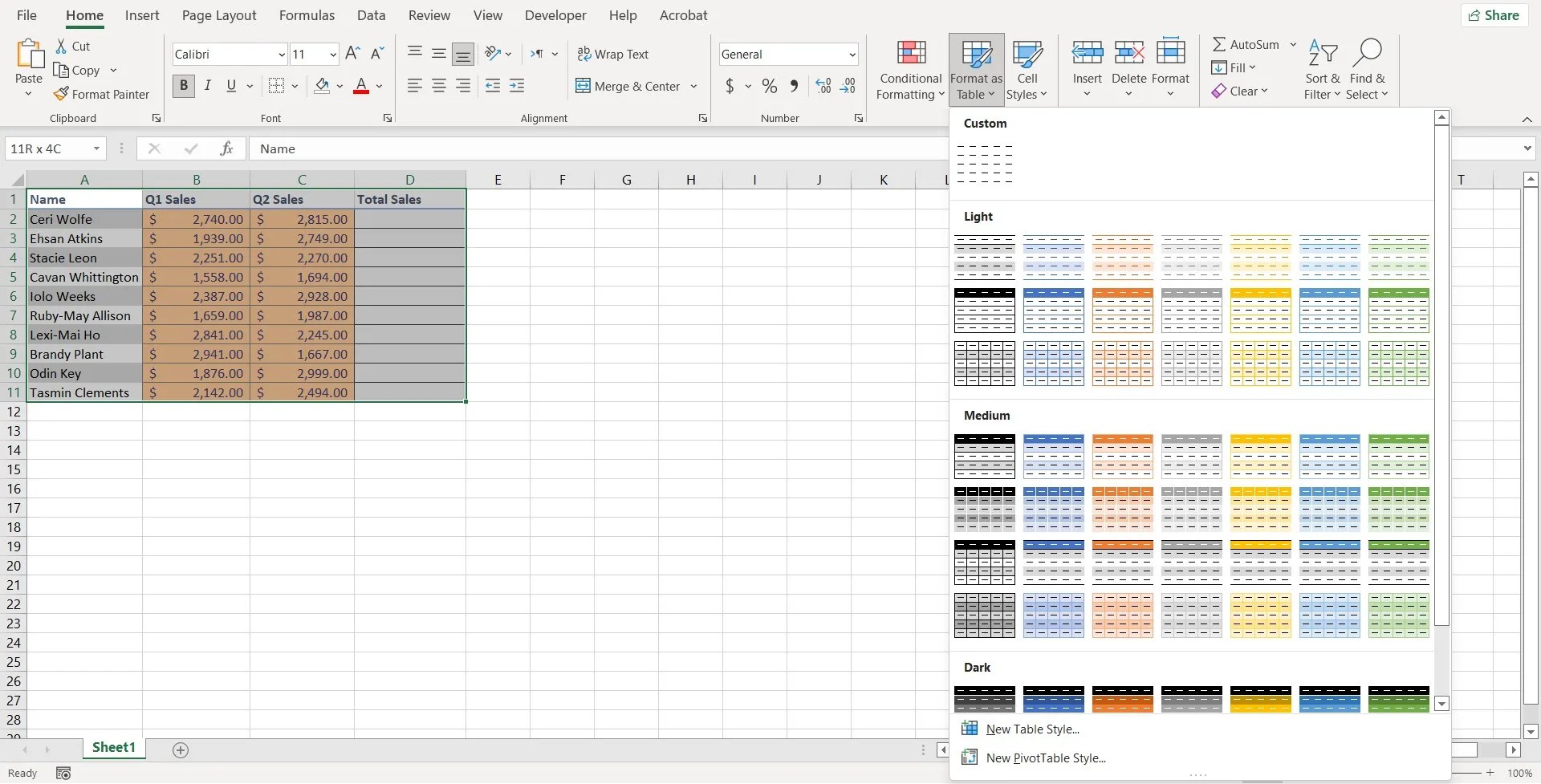Open the Number Format dropdown
Viewport: 1541px width, 784px height.
[x=854, y=54]
